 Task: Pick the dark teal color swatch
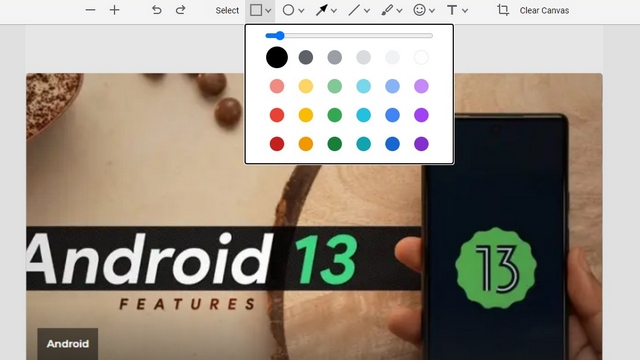[363, 144]
